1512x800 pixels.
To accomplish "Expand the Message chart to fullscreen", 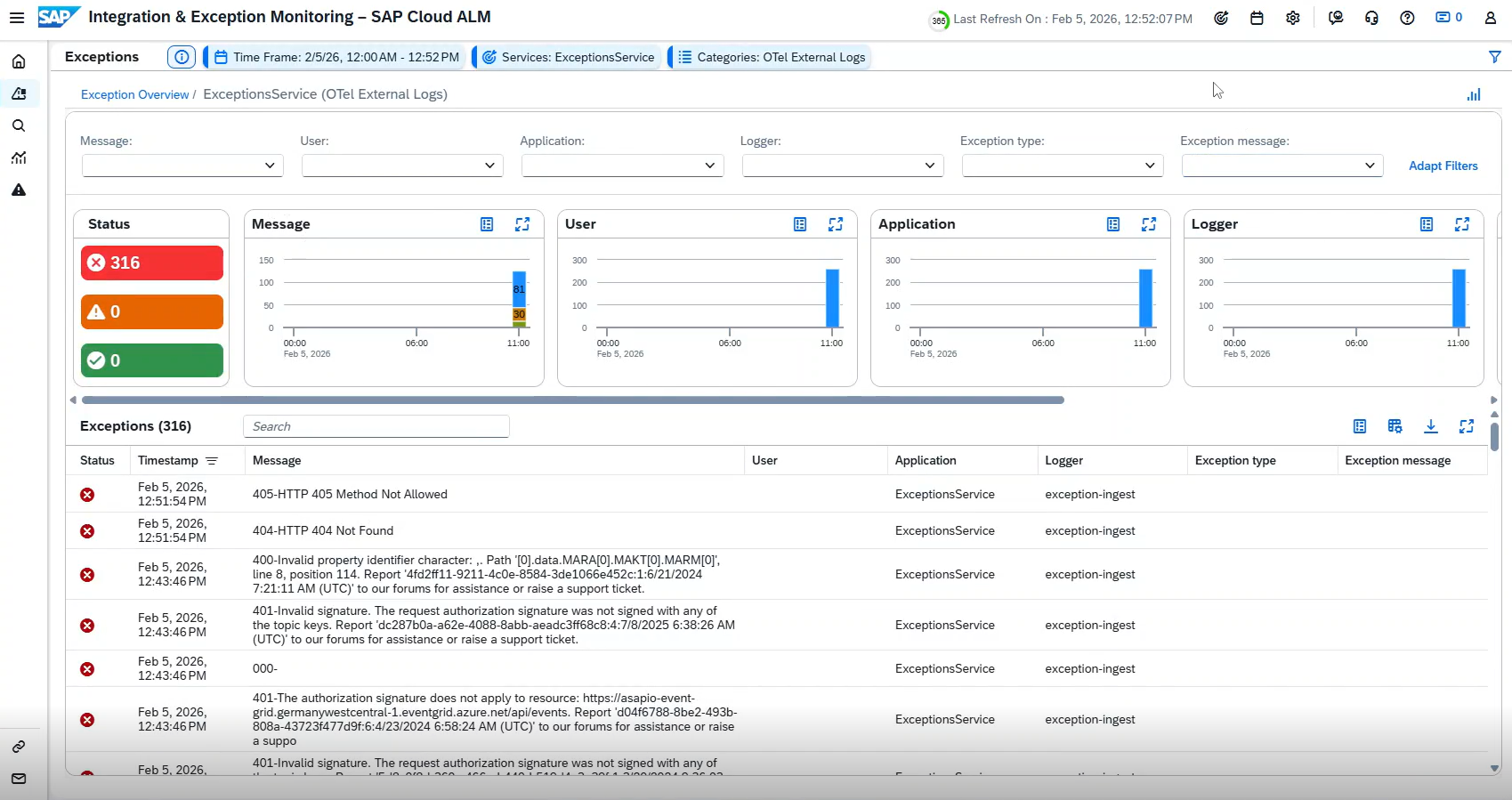I will (x=522, y=224).
